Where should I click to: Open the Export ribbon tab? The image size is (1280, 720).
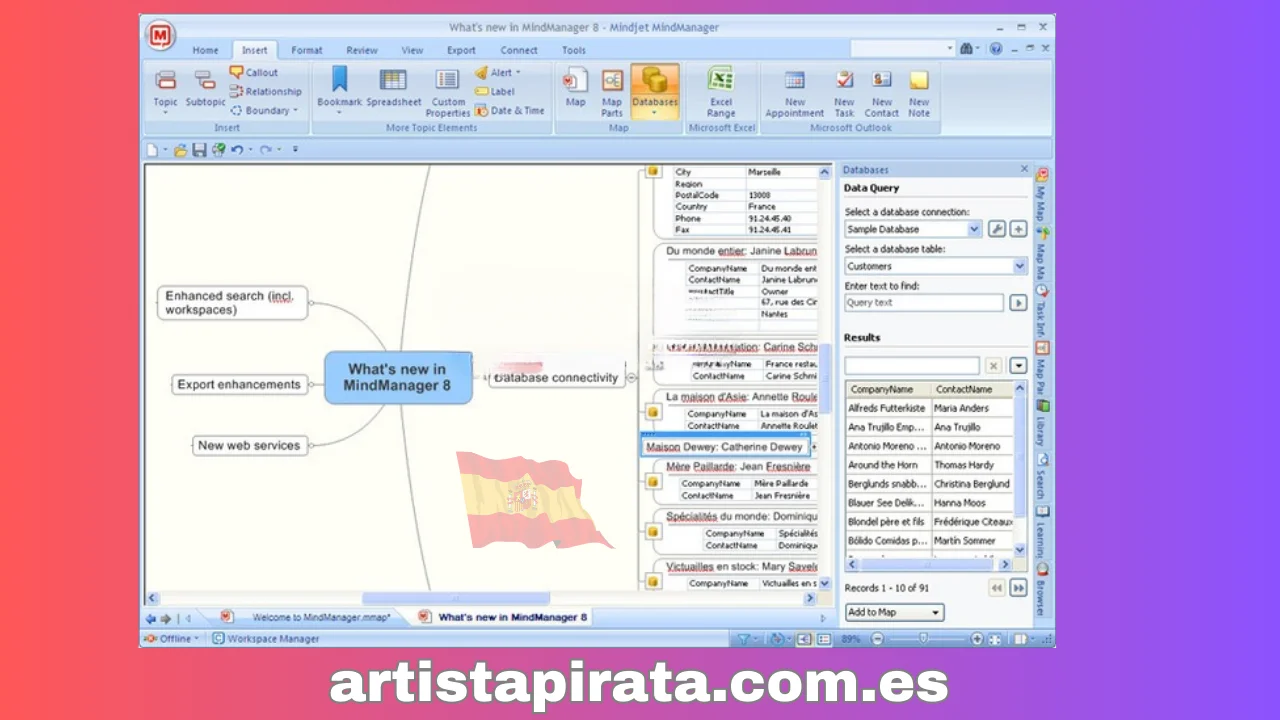coord(461,50)
